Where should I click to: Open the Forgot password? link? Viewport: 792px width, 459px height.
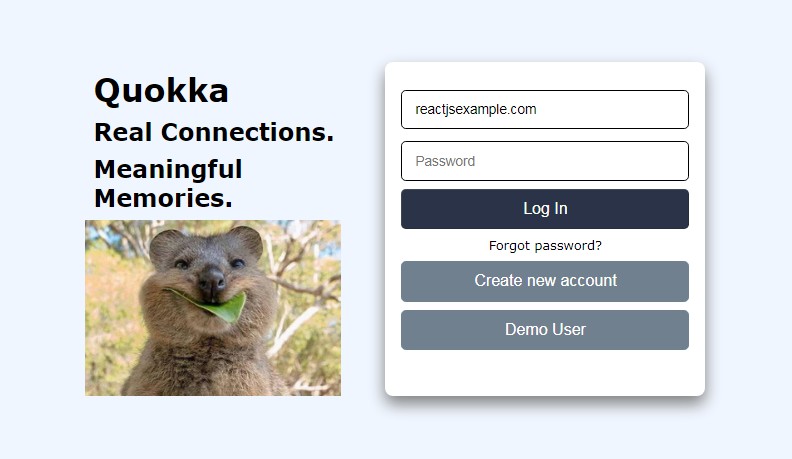[x=545, y=245]
